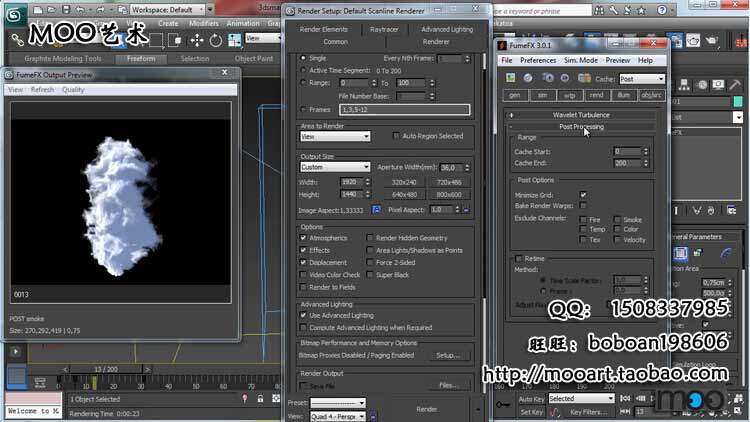Viewport: 750px width, 422px height.
Task: Open the render Preset dropdown
Action: point(338,403)
